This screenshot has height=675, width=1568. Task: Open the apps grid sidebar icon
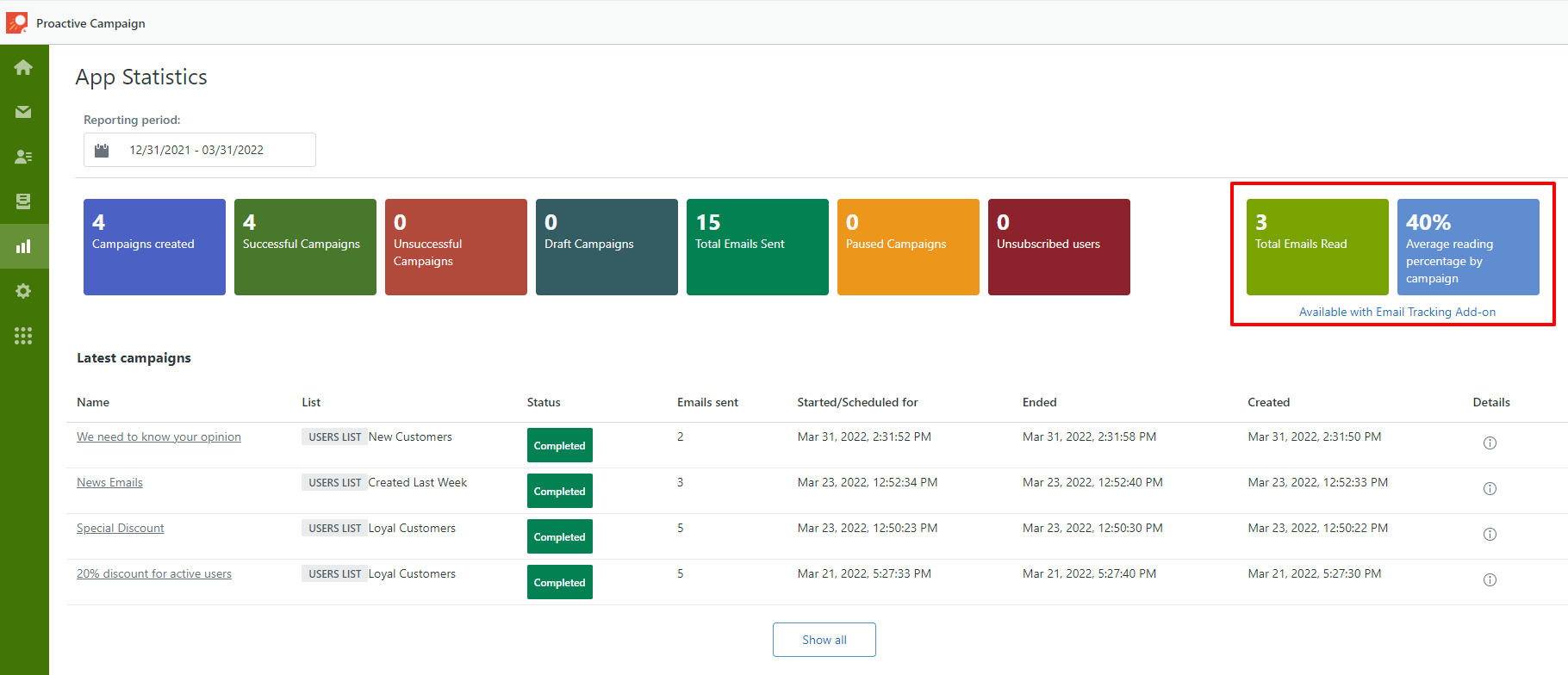23,336
